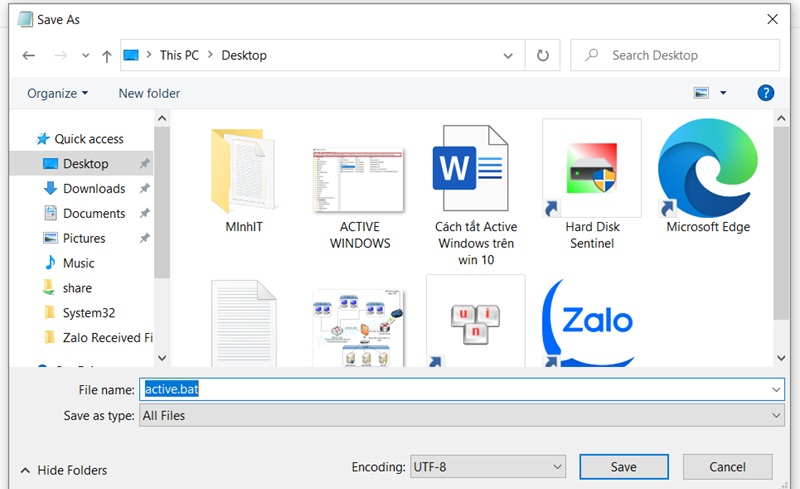
Task: Click the Cancel button
Action: (727, 467)
